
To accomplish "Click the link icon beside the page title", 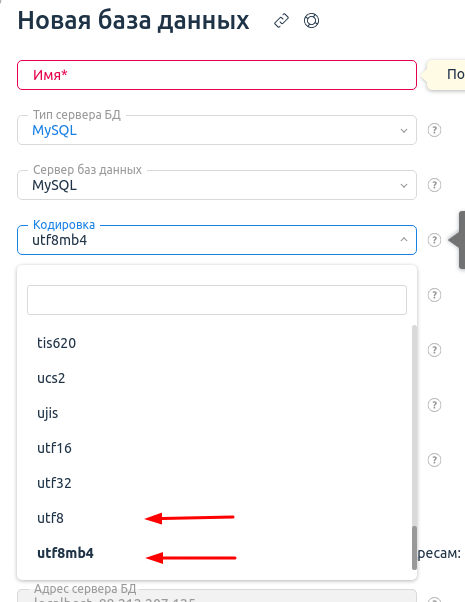I will click(281, 21).
